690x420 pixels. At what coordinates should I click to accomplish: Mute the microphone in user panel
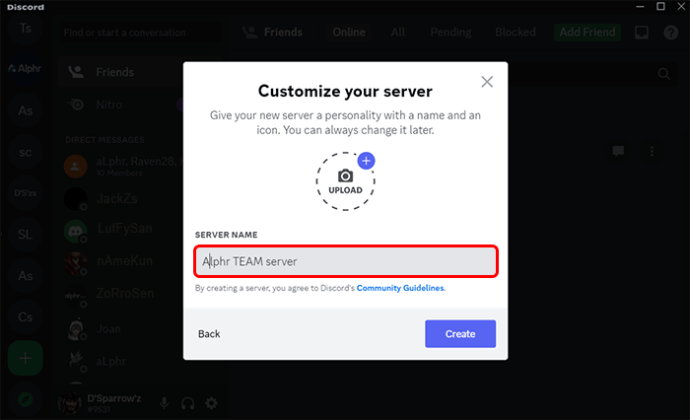coord(164,403)
